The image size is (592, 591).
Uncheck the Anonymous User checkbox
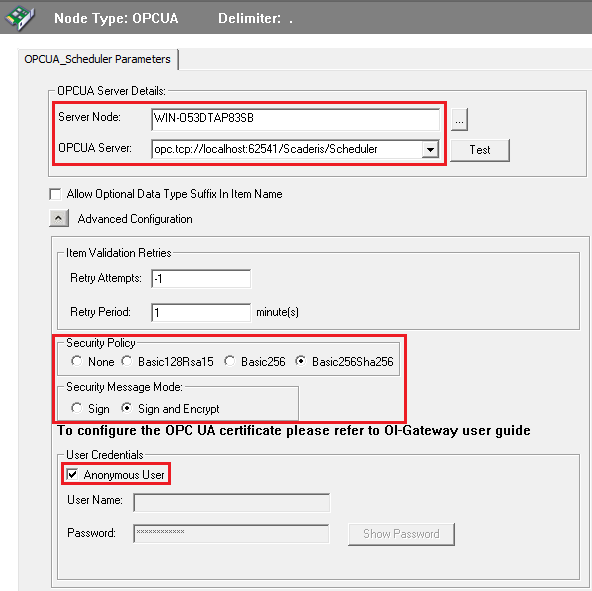(x=72, y=474)
